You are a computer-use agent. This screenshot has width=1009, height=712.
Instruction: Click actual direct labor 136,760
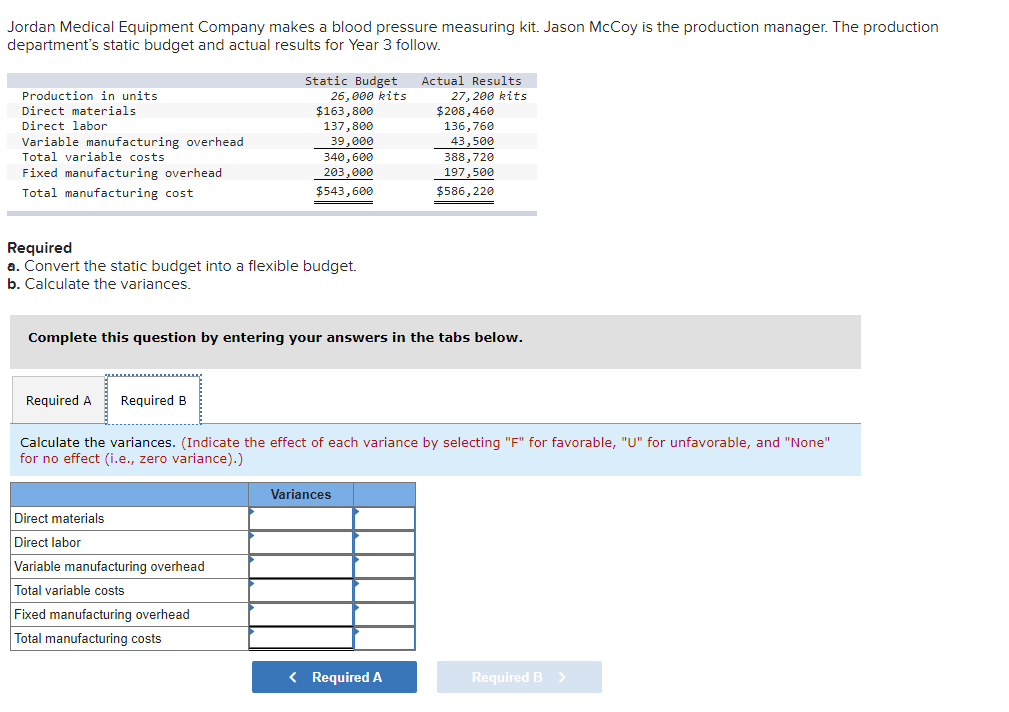[468, 126]
